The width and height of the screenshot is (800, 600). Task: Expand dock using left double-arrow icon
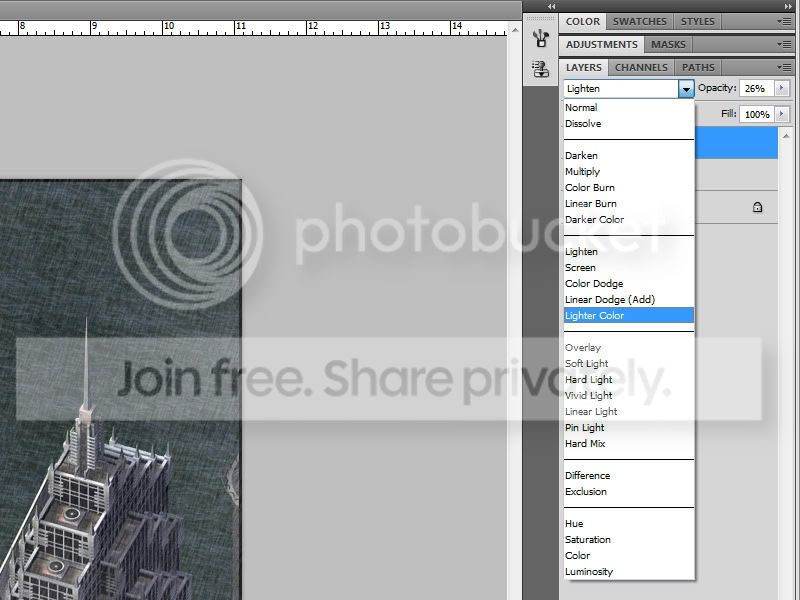[552, 6]
